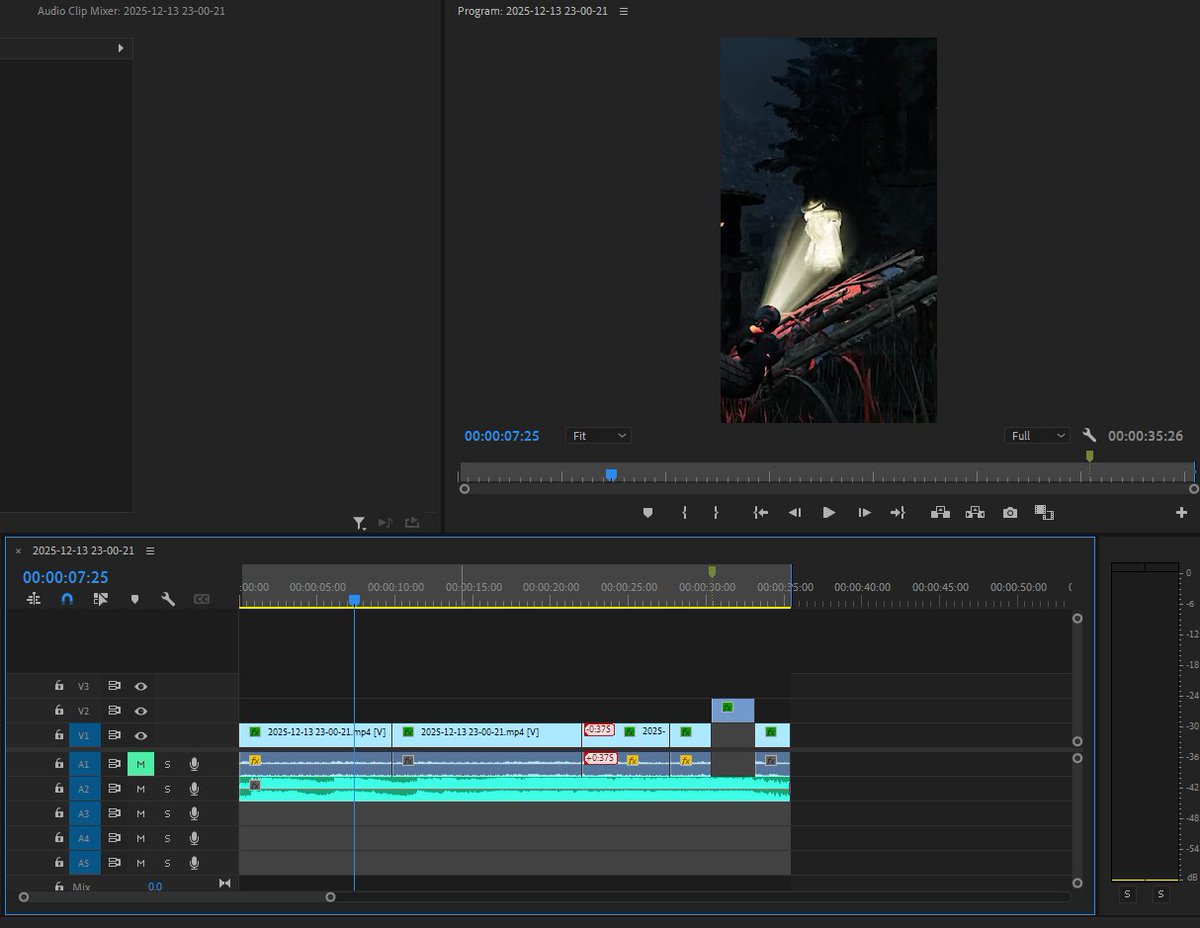The image size is (1200, 928).
Task: Toggle snapping with the magnet icon
Action: click(66, 597)
